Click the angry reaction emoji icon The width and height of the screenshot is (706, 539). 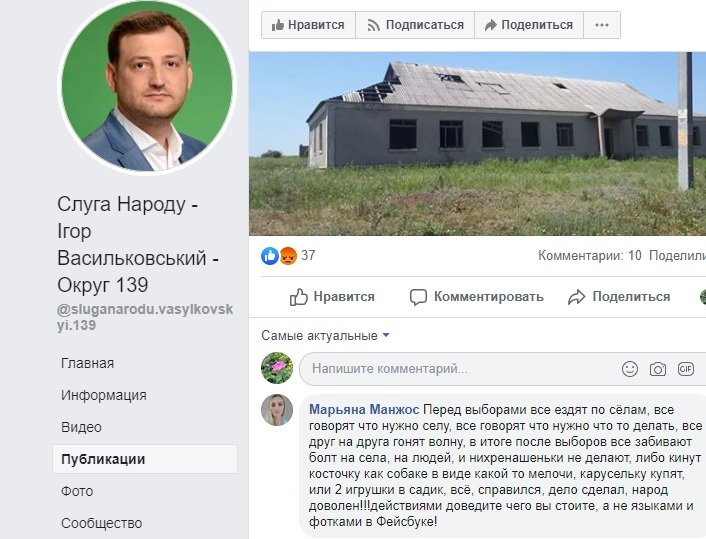288,256
